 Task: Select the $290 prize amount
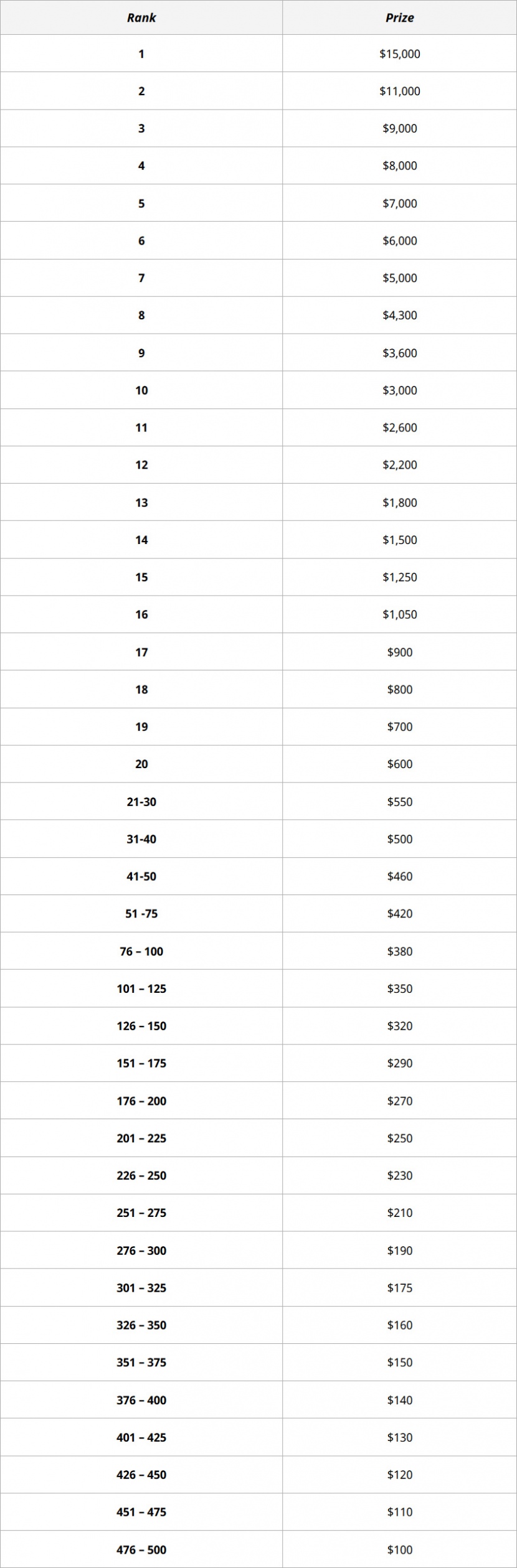click(399, 1063)
